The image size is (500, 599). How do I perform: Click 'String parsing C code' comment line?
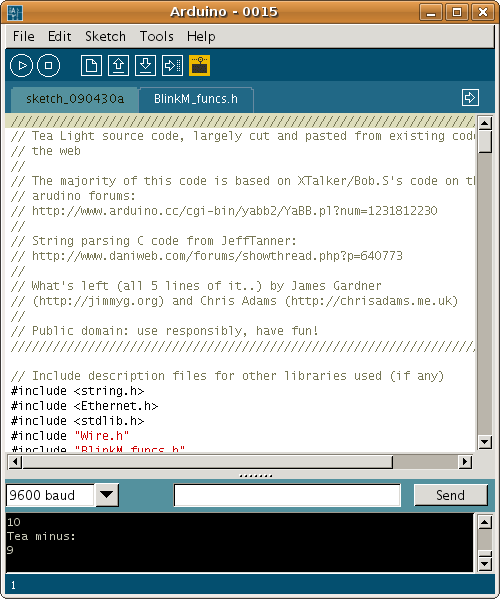[154, 241]
